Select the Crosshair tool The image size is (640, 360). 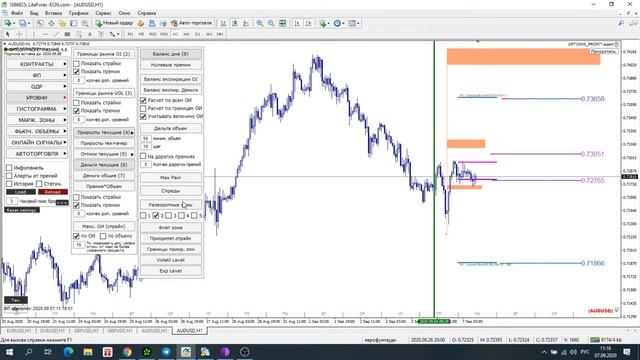click(x=19, y=34)
